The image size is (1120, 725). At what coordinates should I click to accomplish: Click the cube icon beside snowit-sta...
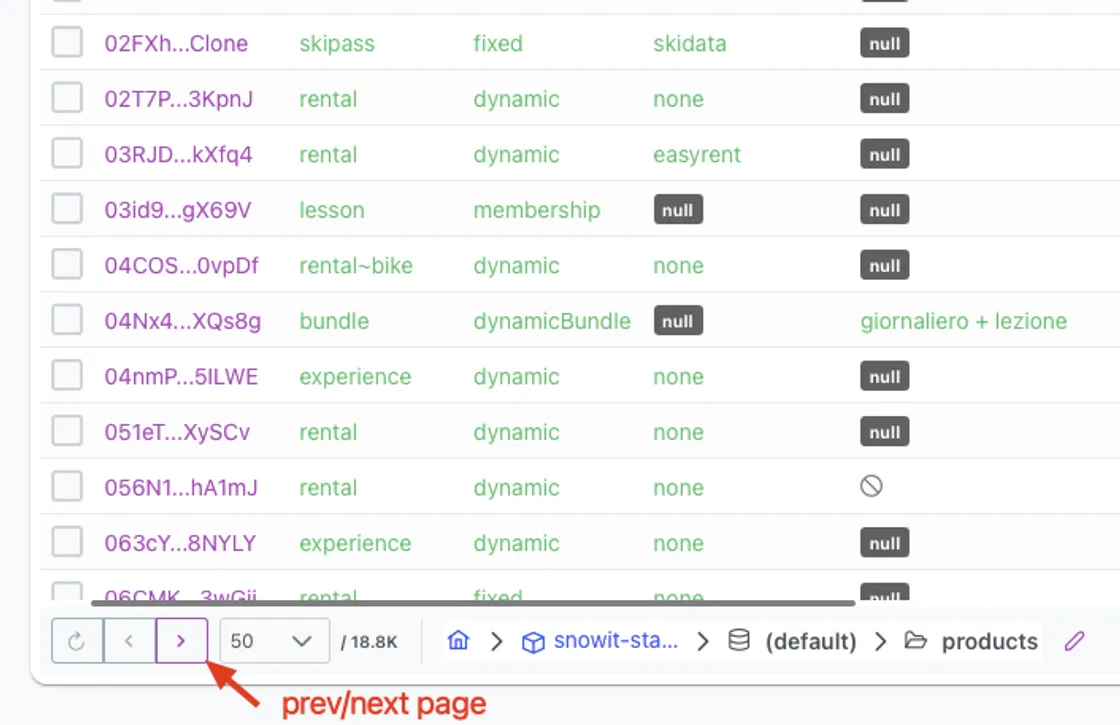[x=533, y=642]
